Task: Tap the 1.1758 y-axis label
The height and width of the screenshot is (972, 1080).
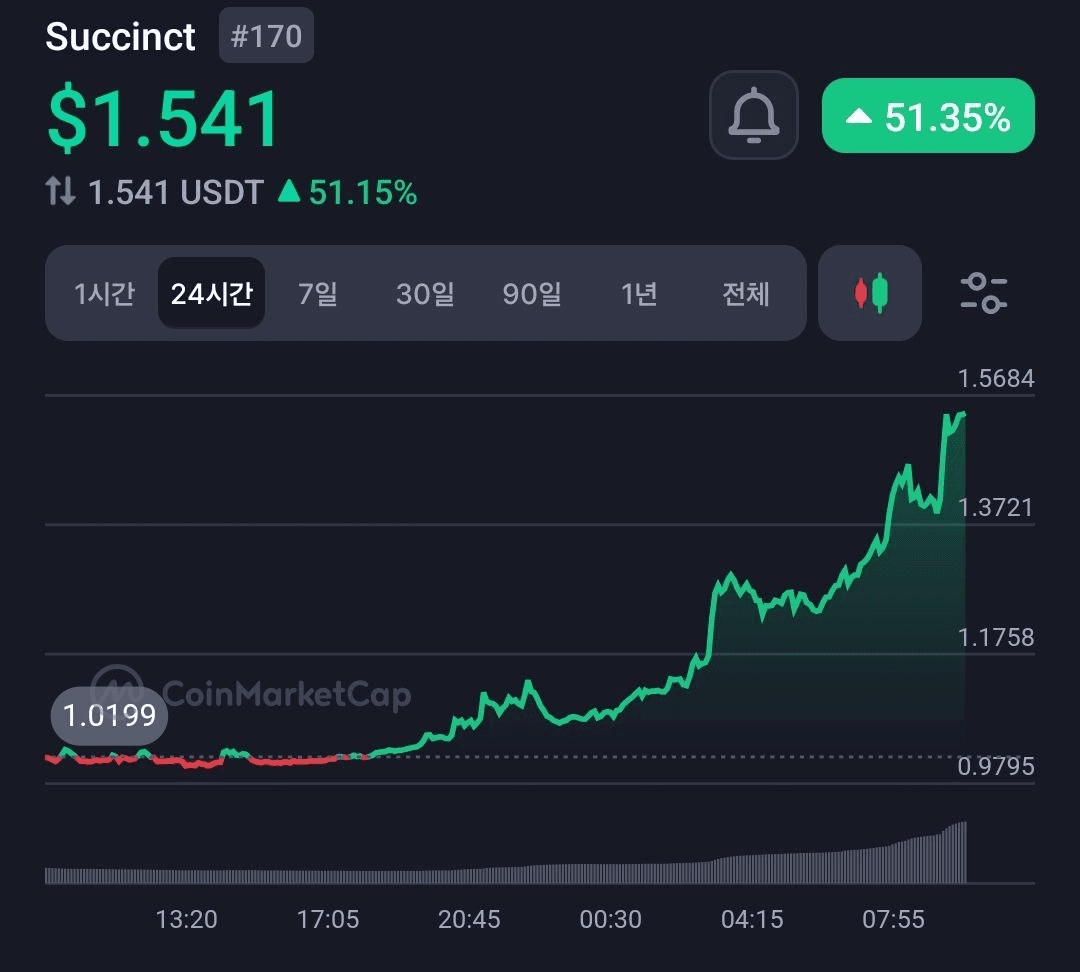Action: coord(996,637)
